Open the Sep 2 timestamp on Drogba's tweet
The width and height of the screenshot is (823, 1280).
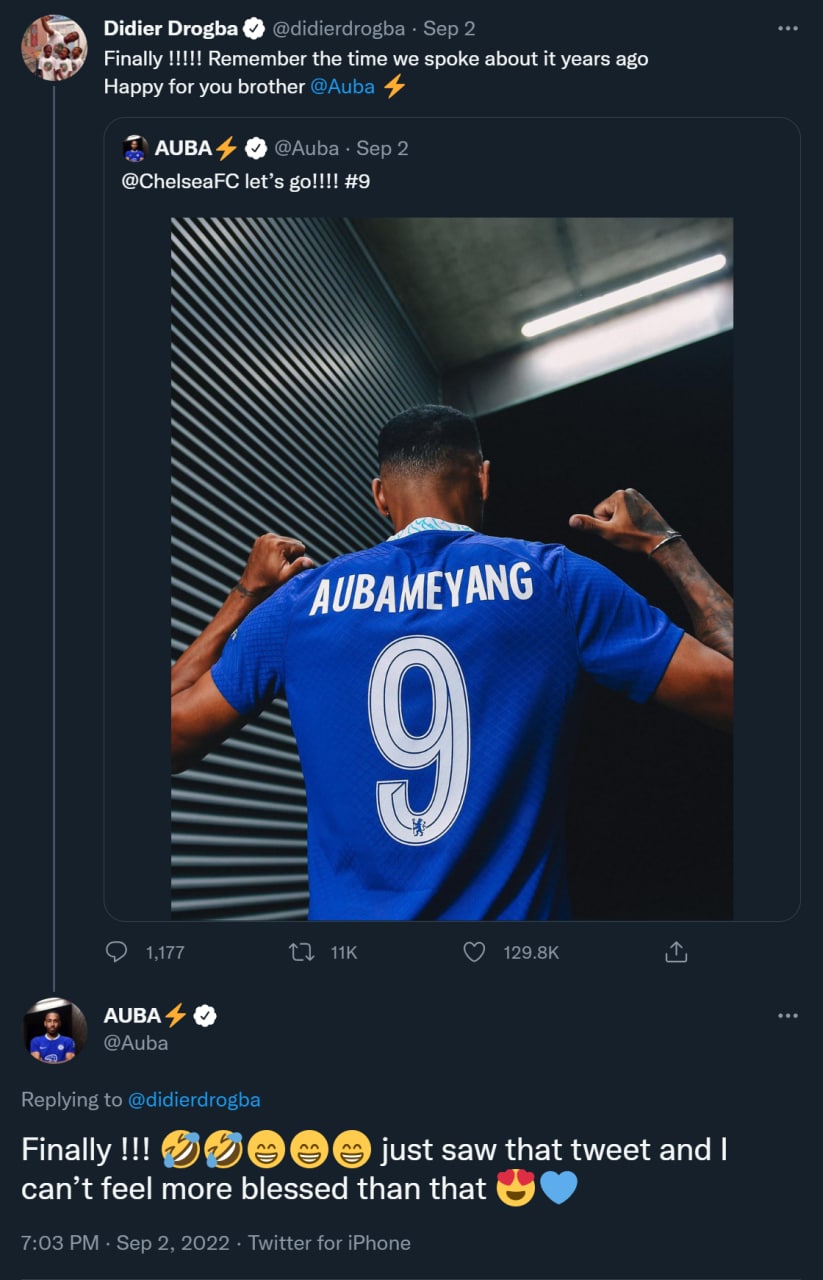click(449, 30)
